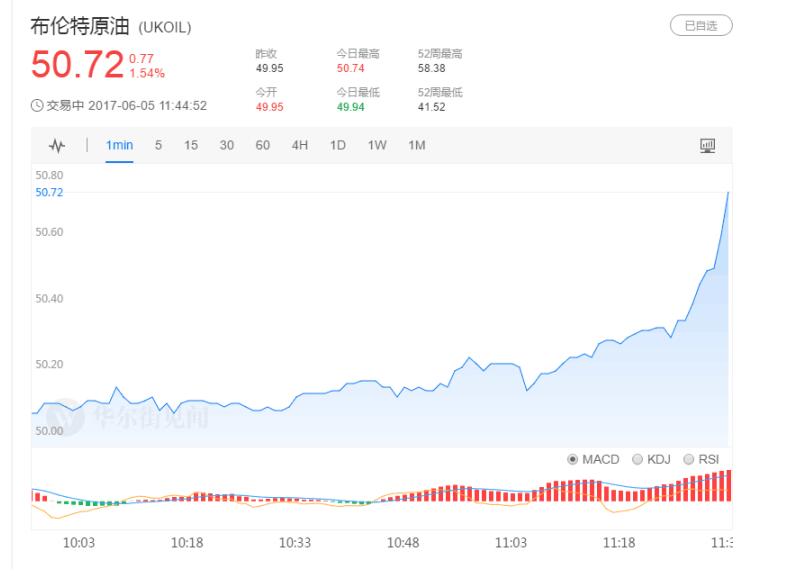Viewport: 785px width, 585px height.
Task: Show the 1W weekly chart
Action: pos(376,146)
